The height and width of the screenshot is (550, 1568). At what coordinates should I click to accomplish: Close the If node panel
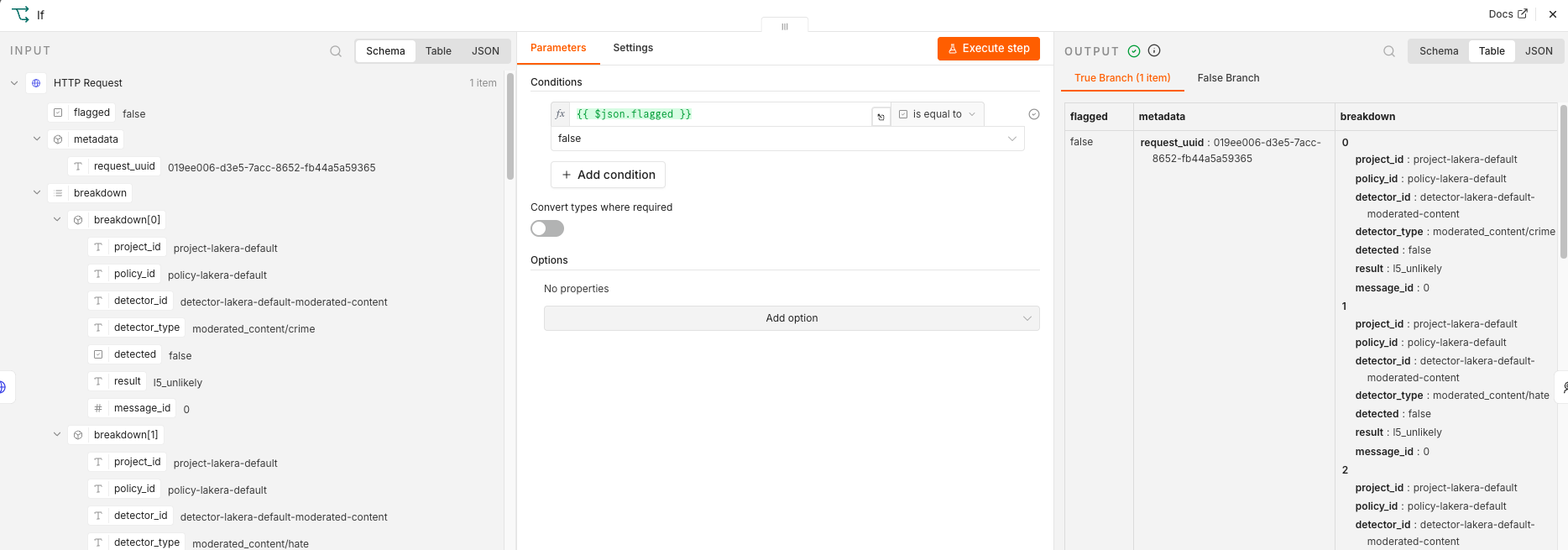tap(1553, 14)
